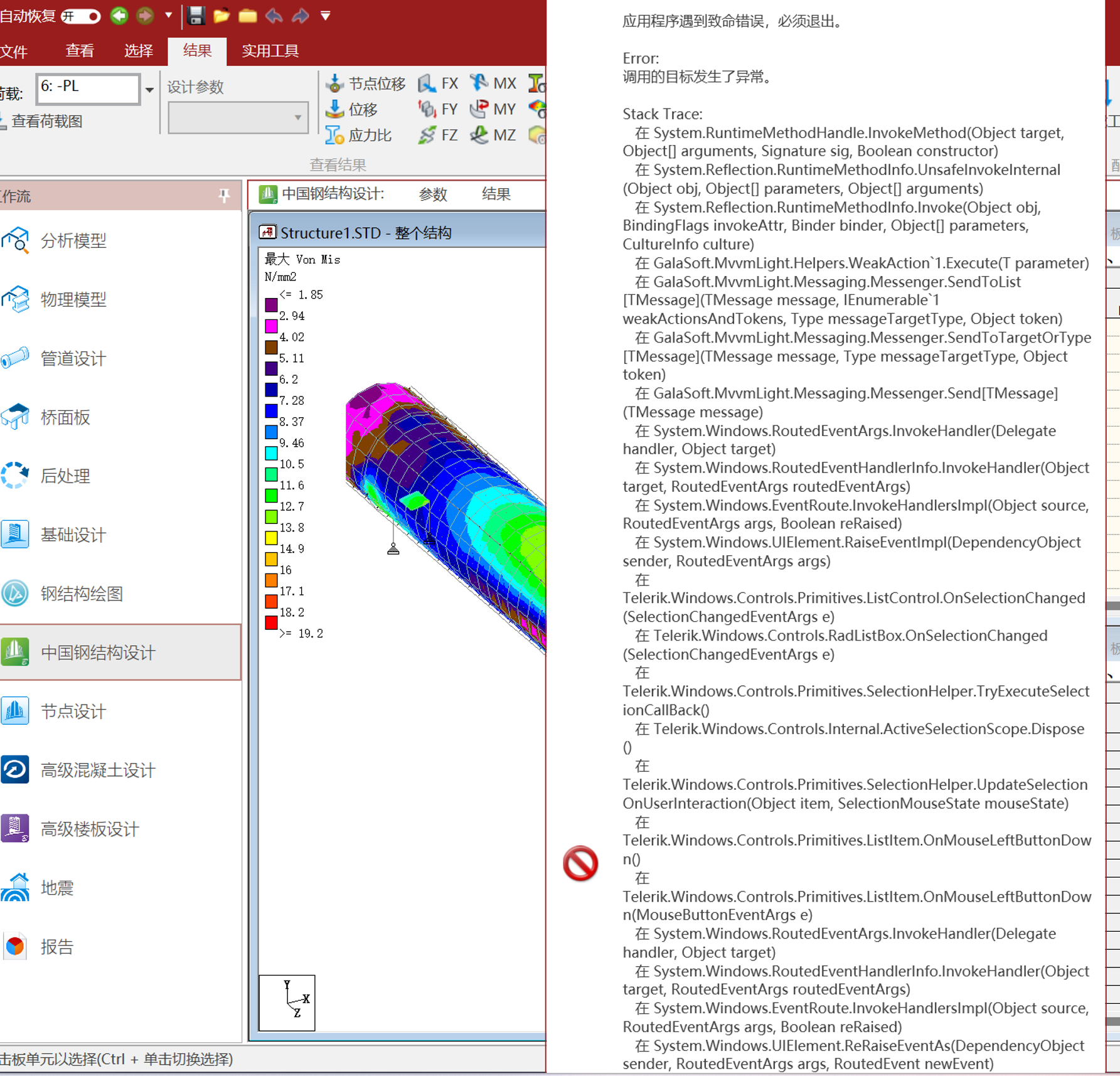Image resolution: width=1120 pixels, height=1076 pixels.
Task: Pin the workflow panel with pushpin icon
Action: [224, 196]
